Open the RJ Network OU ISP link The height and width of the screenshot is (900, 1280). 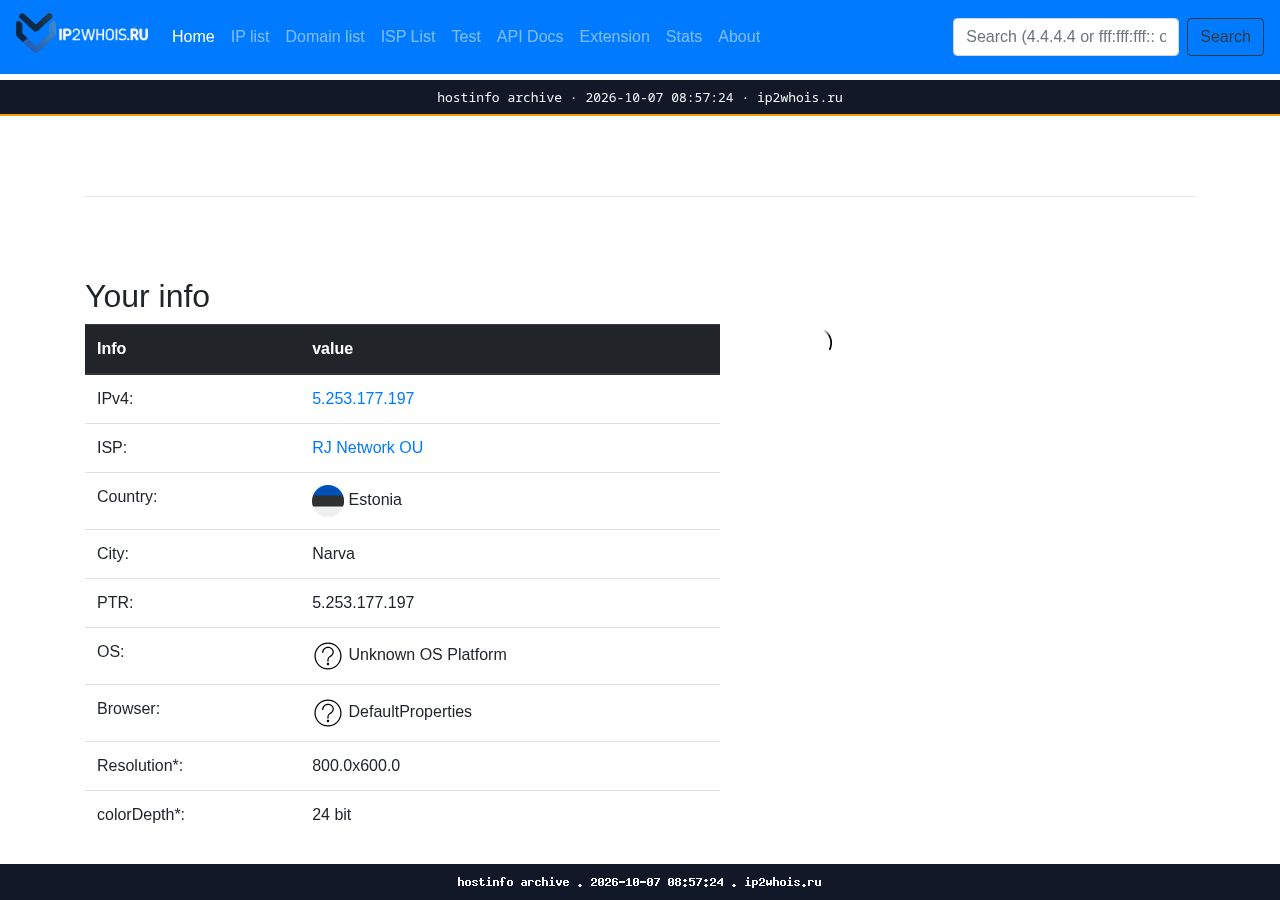367,448
